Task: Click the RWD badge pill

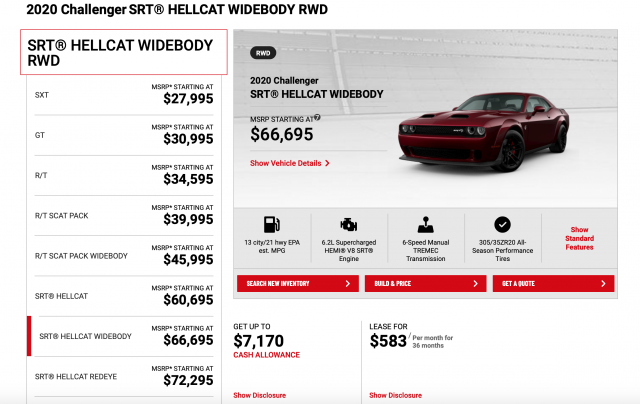Action: (x=263, y=53)
